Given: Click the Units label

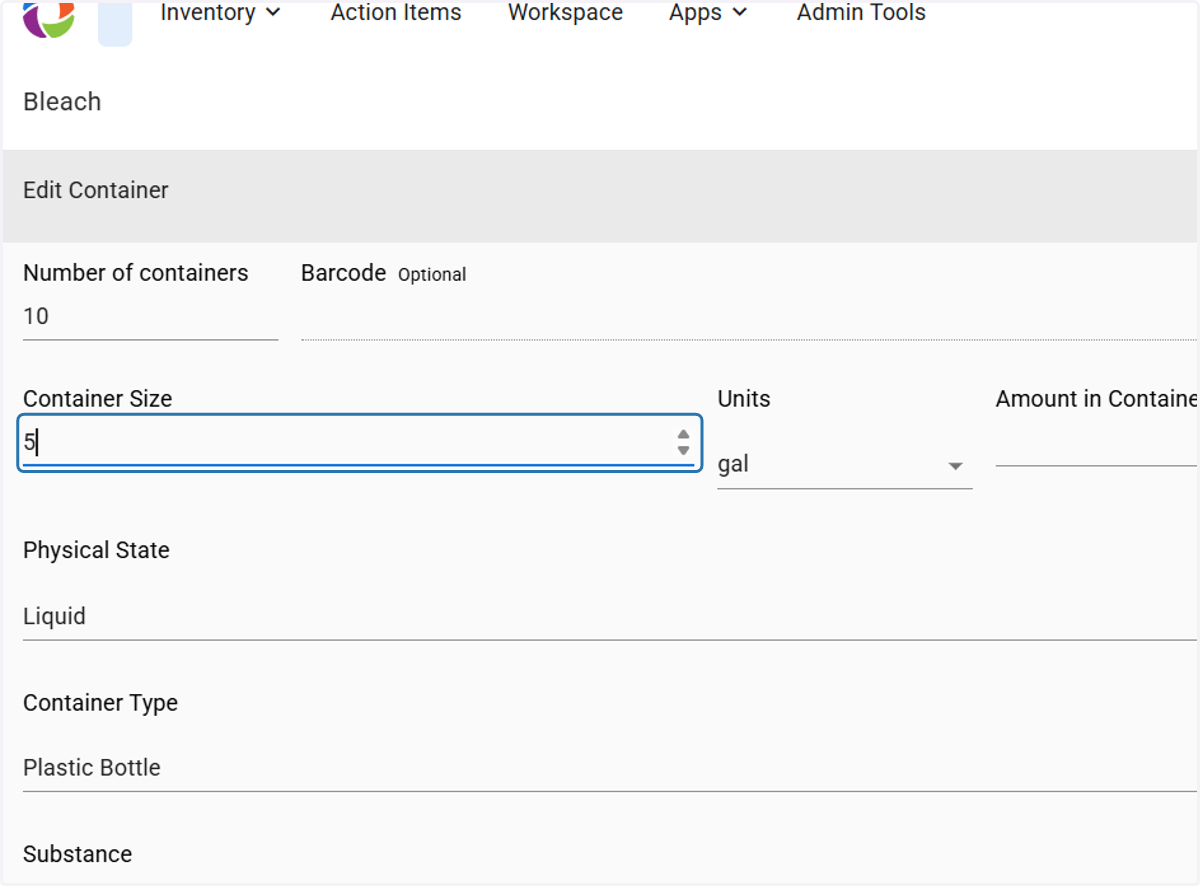Looking at the screenshot, I should coord(744,399).
